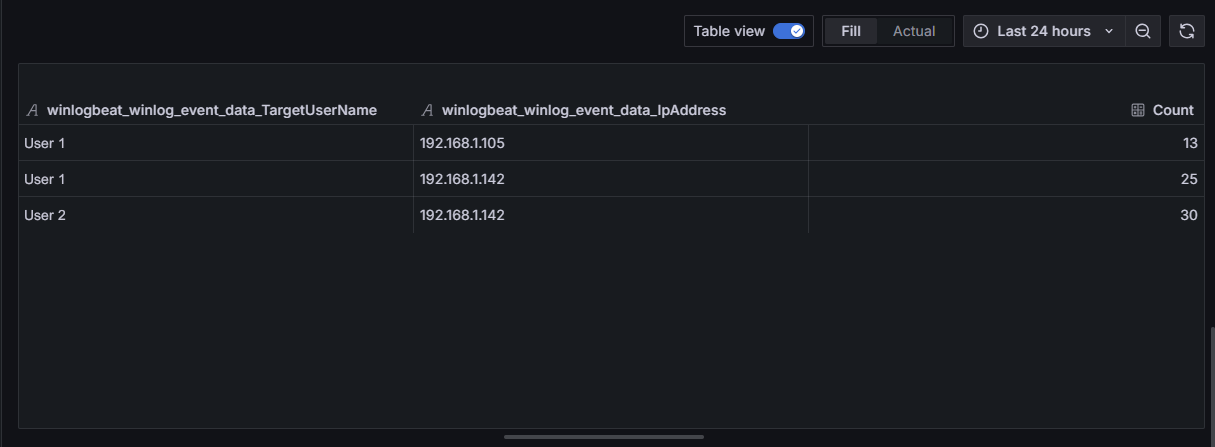This screenshot has width=1215, height=447.
Task: Open the Last 24 hours time picker
Action: [1043, 31]
